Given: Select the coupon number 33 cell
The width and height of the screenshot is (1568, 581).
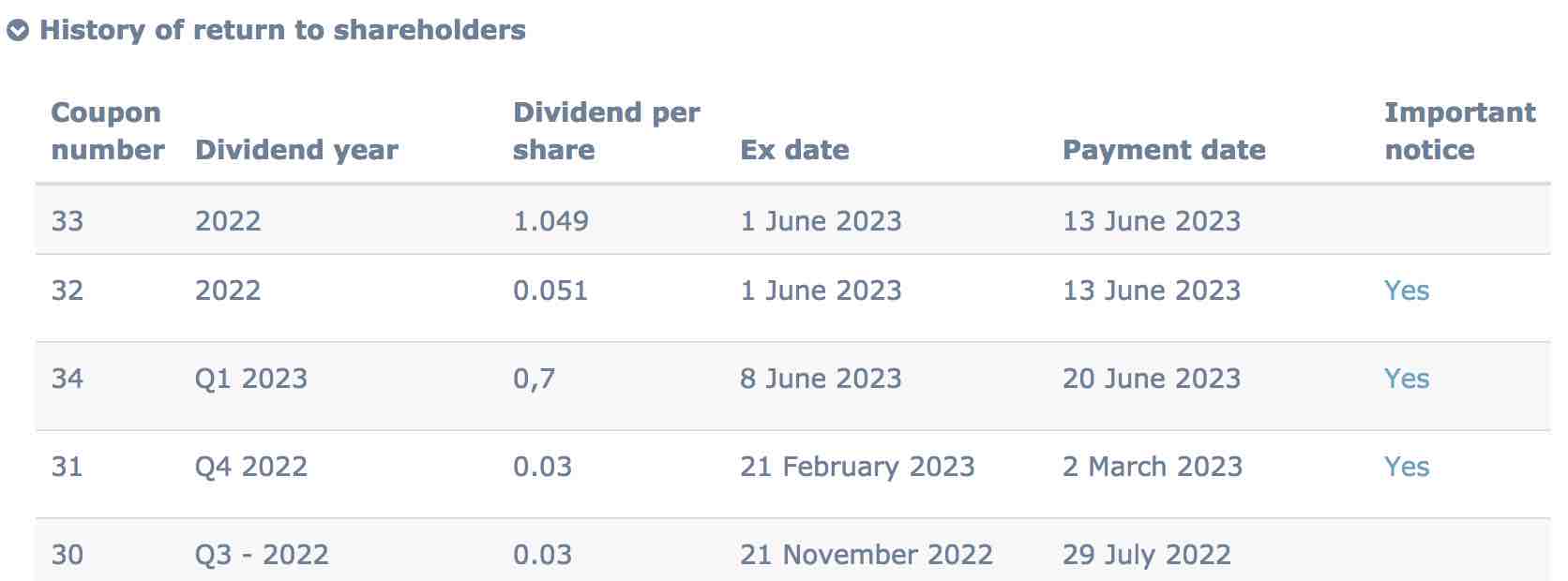Looking at the screenshot, I should pos(68,221).
